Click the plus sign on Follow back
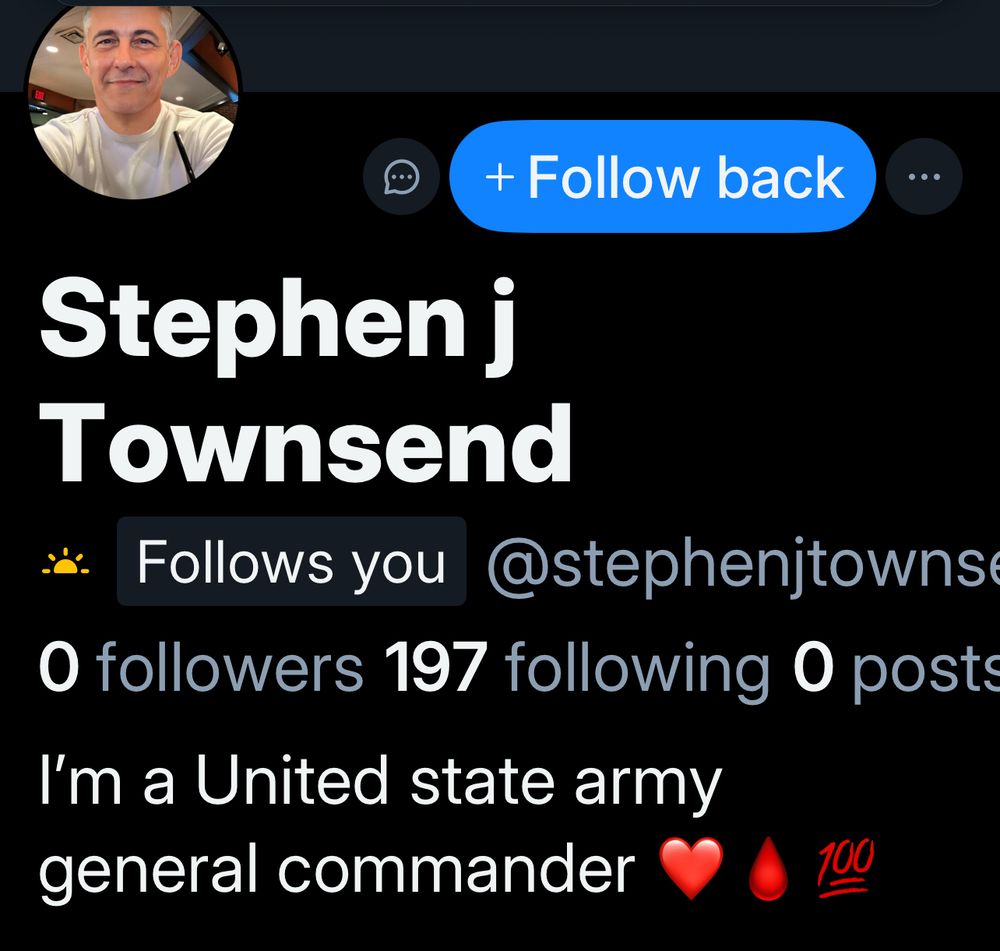 tap(499, 177)
